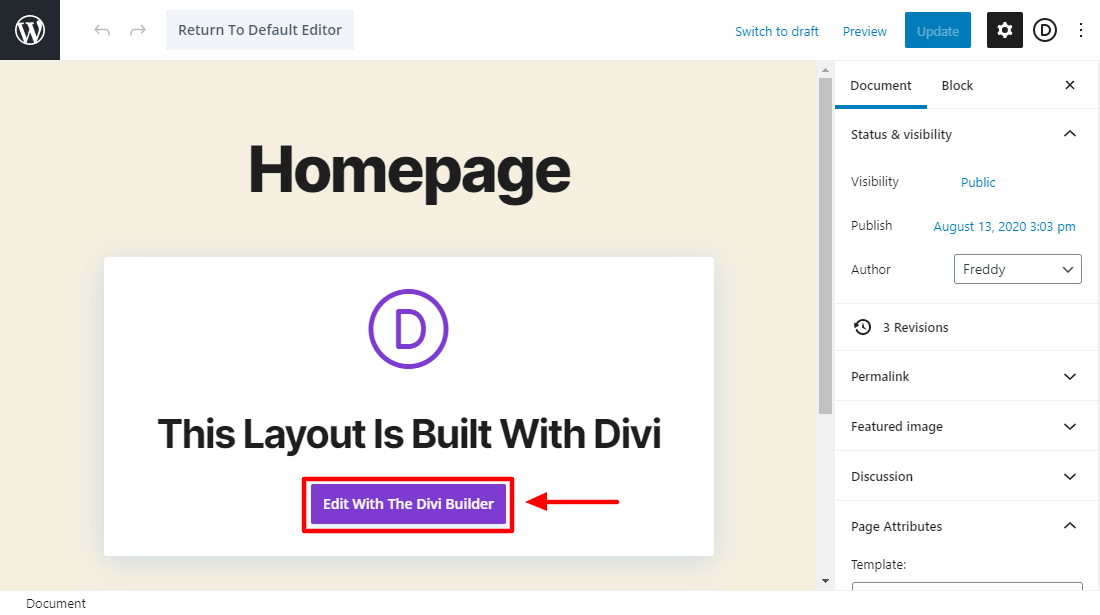
Task: Undo the last change
Action: (102, 30)
